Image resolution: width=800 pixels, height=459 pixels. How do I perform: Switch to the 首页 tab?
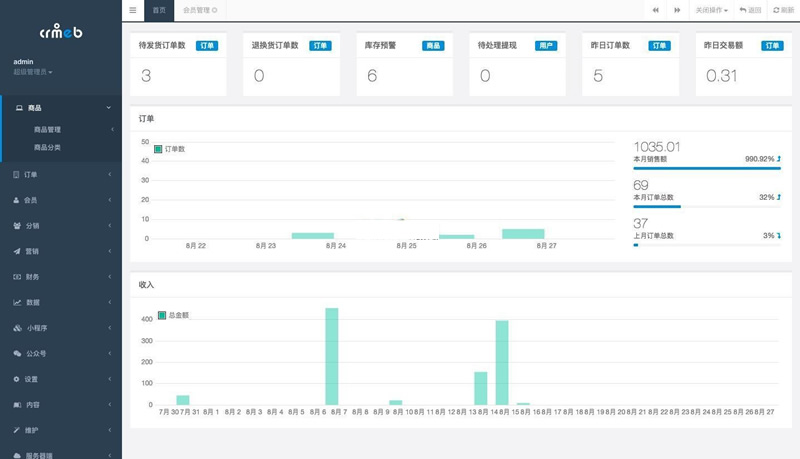[x=159, y=10]
